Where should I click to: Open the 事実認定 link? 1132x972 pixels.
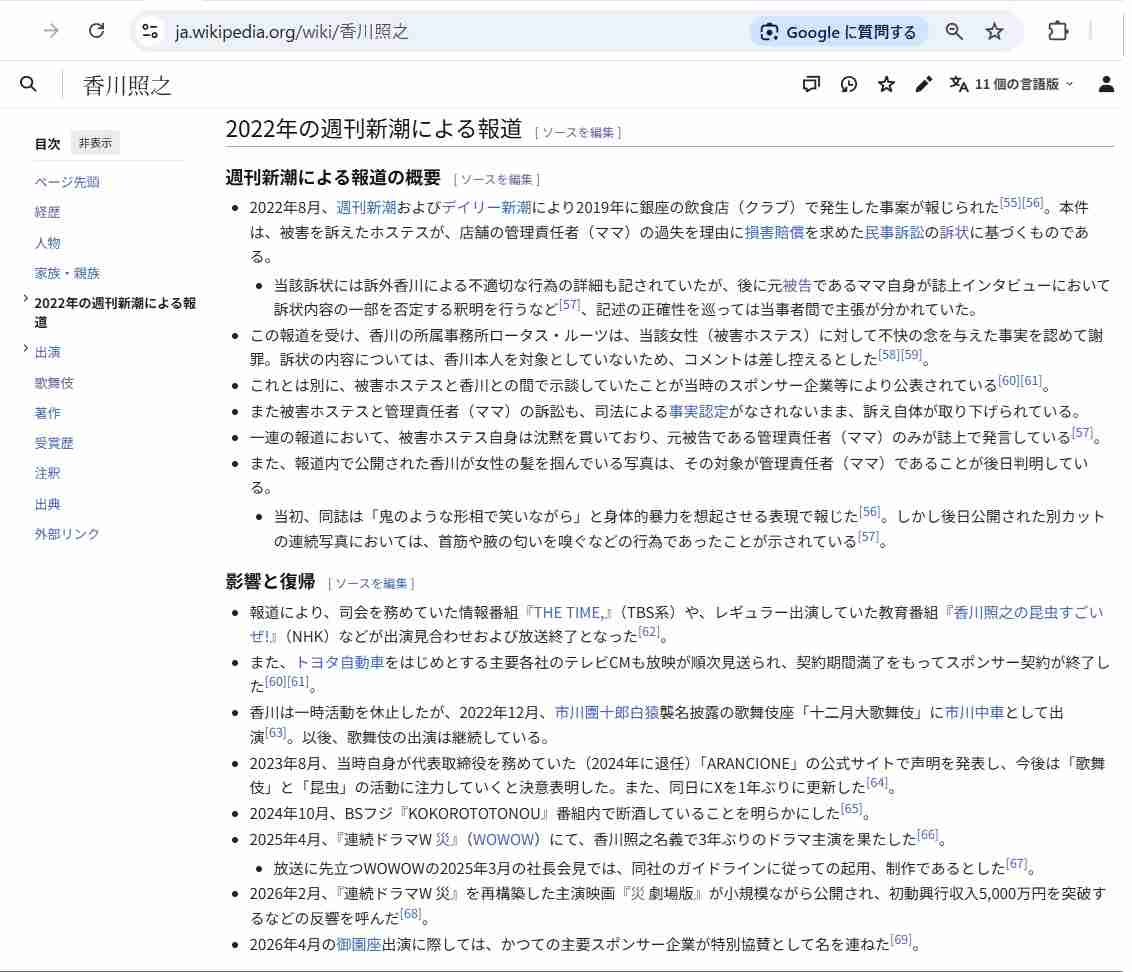(698, 412)
